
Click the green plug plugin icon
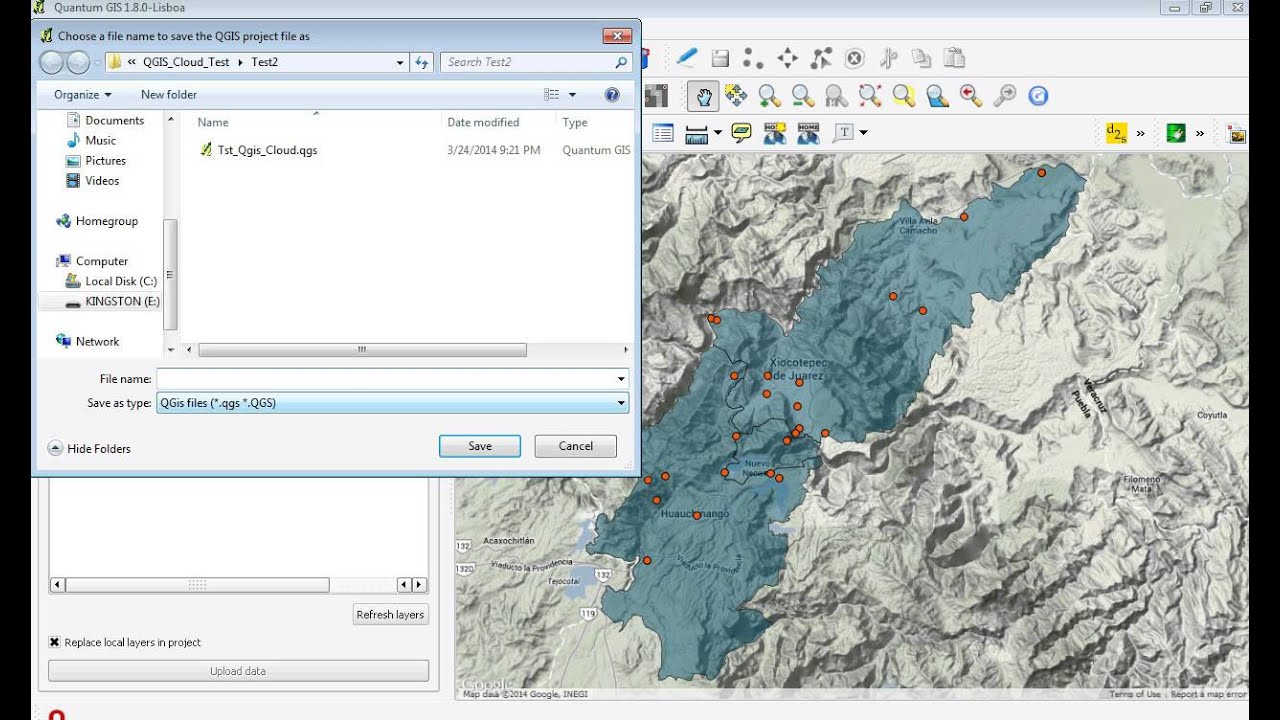(x=1176, y=133)
